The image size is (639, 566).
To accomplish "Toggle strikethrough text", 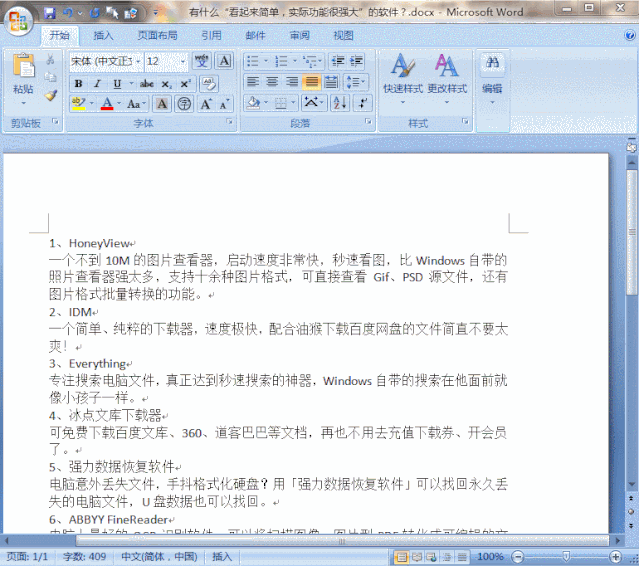I will pos(147,84).
